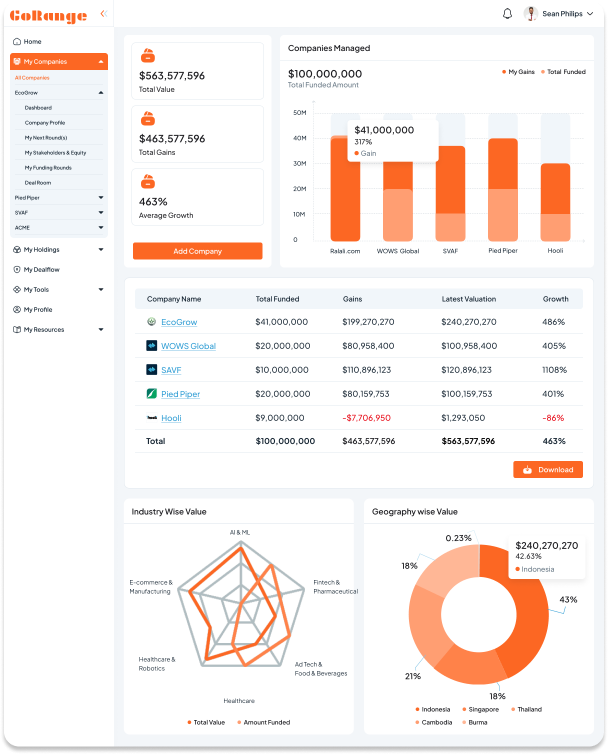
Task: Open My Profile menu item
Action: coord(38,310)
